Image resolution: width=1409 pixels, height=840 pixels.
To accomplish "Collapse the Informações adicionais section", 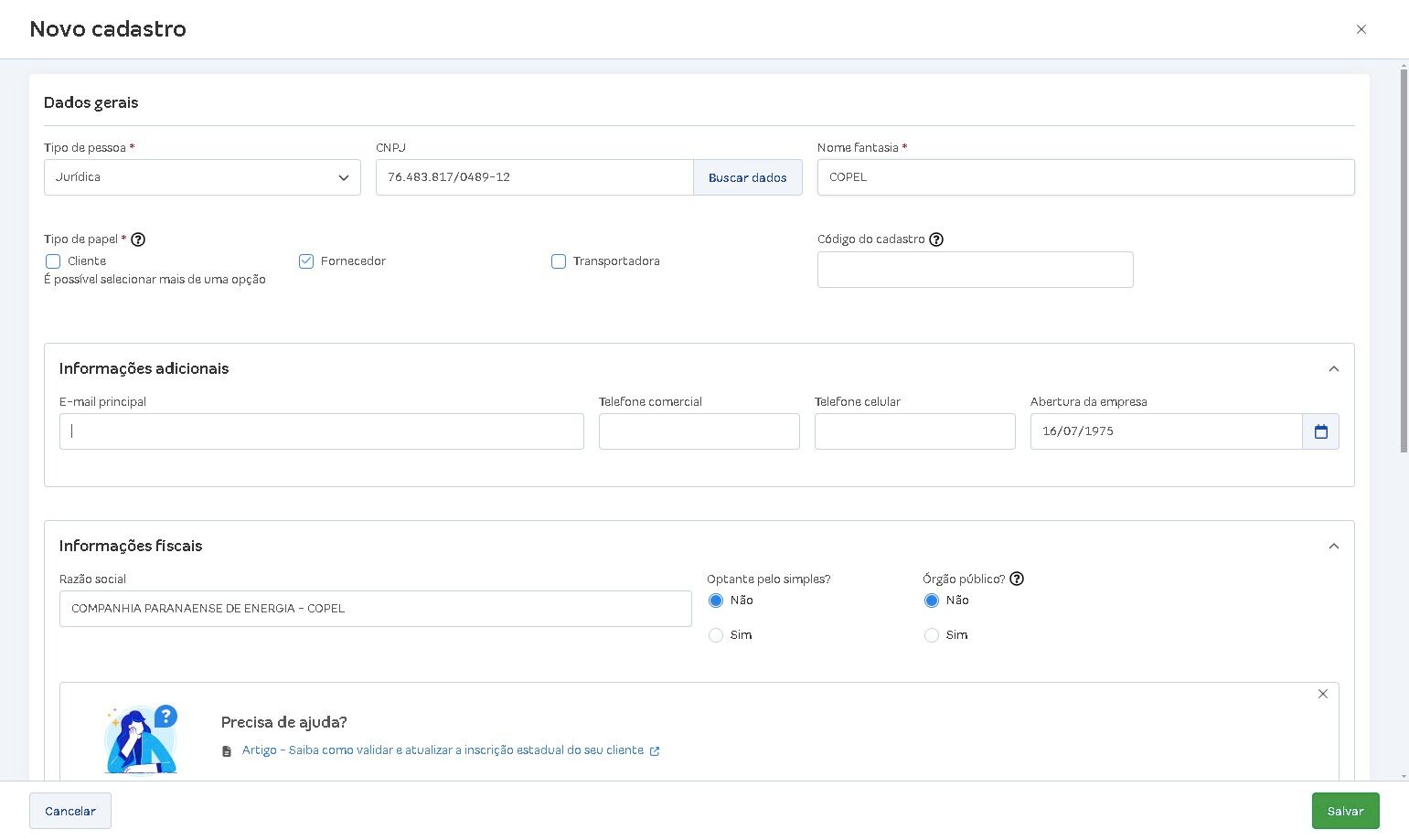I will point(1333,369).
